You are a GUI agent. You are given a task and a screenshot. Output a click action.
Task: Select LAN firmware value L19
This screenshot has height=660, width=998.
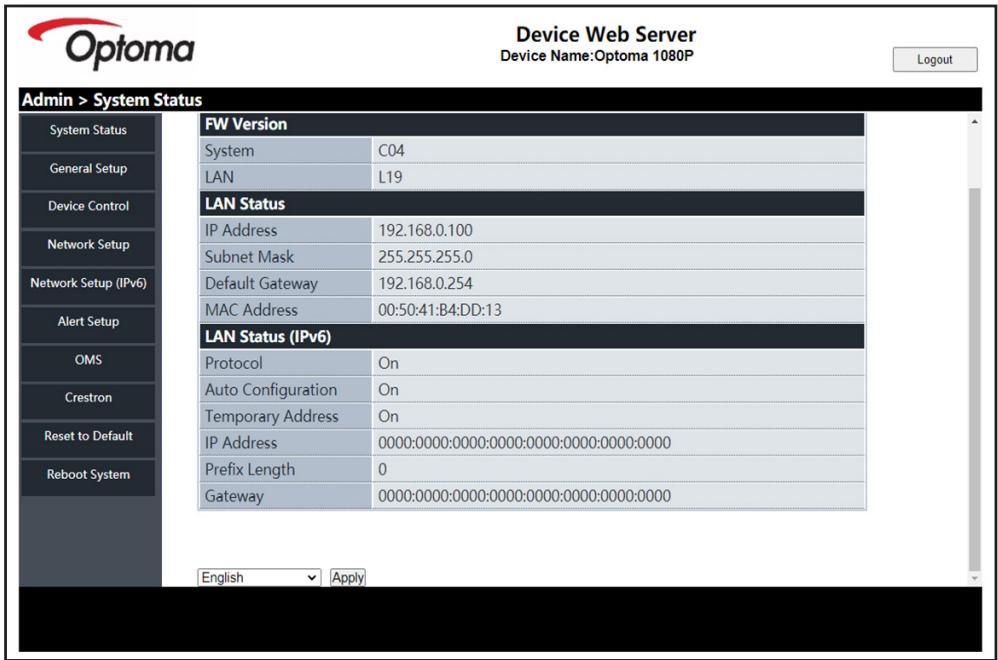coord(390,178)
